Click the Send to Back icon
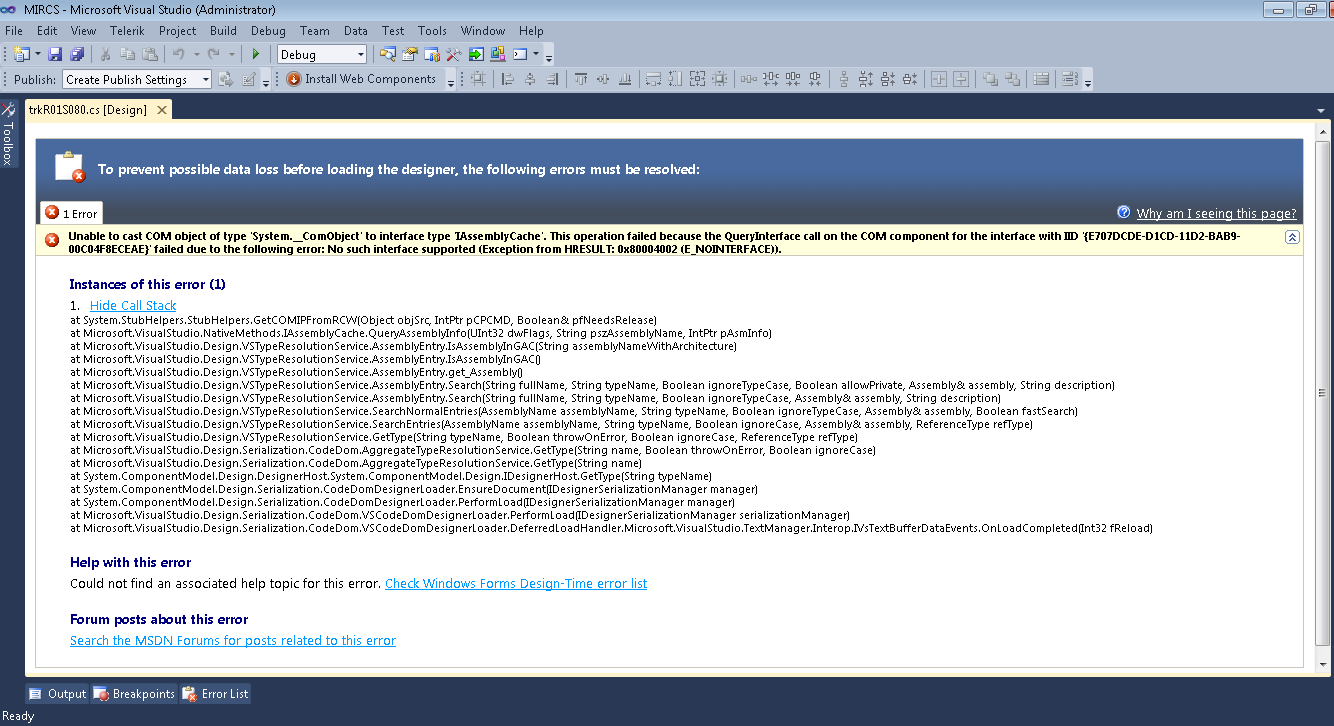 pos(1012,79)
